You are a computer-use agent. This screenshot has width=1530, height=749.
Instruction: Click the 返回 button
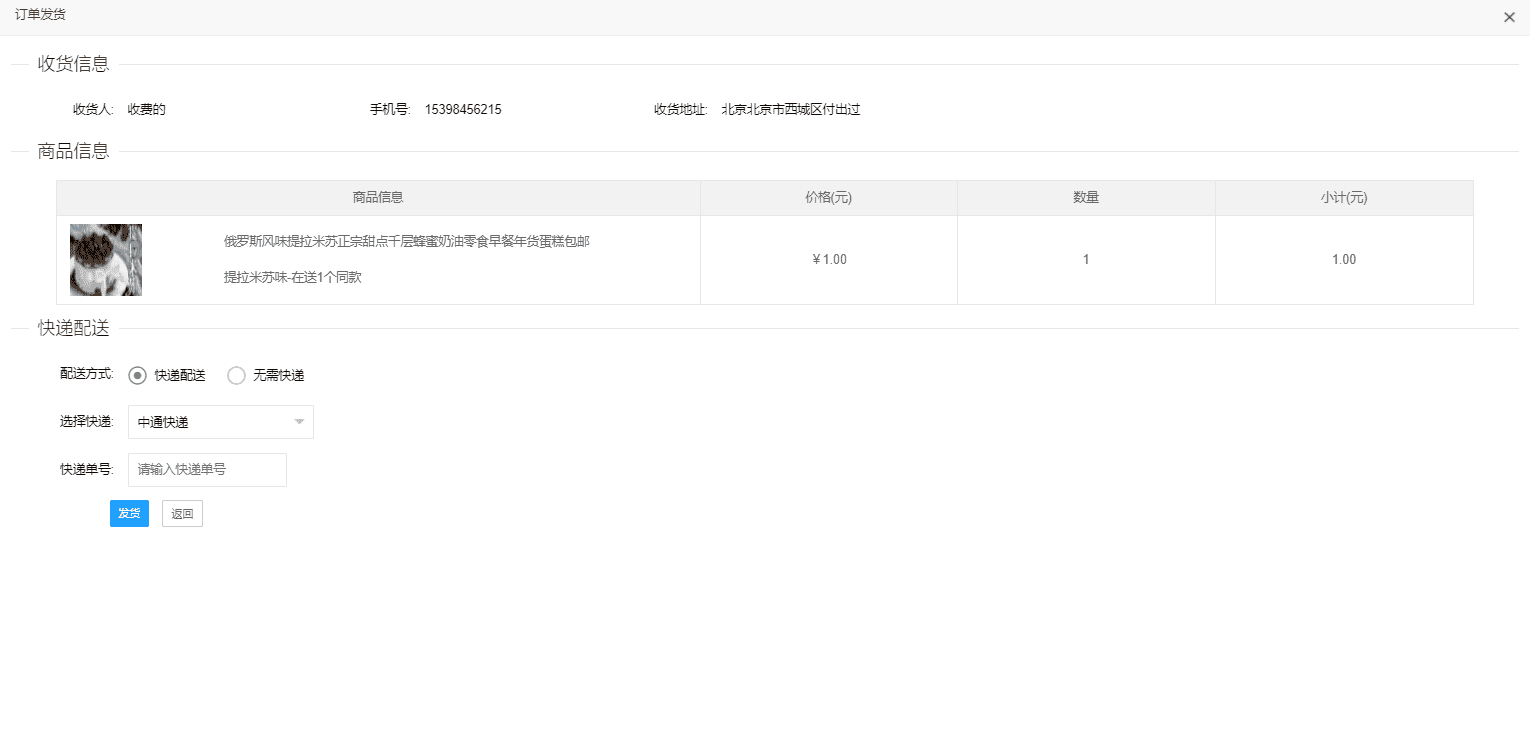tap(182, 513)
